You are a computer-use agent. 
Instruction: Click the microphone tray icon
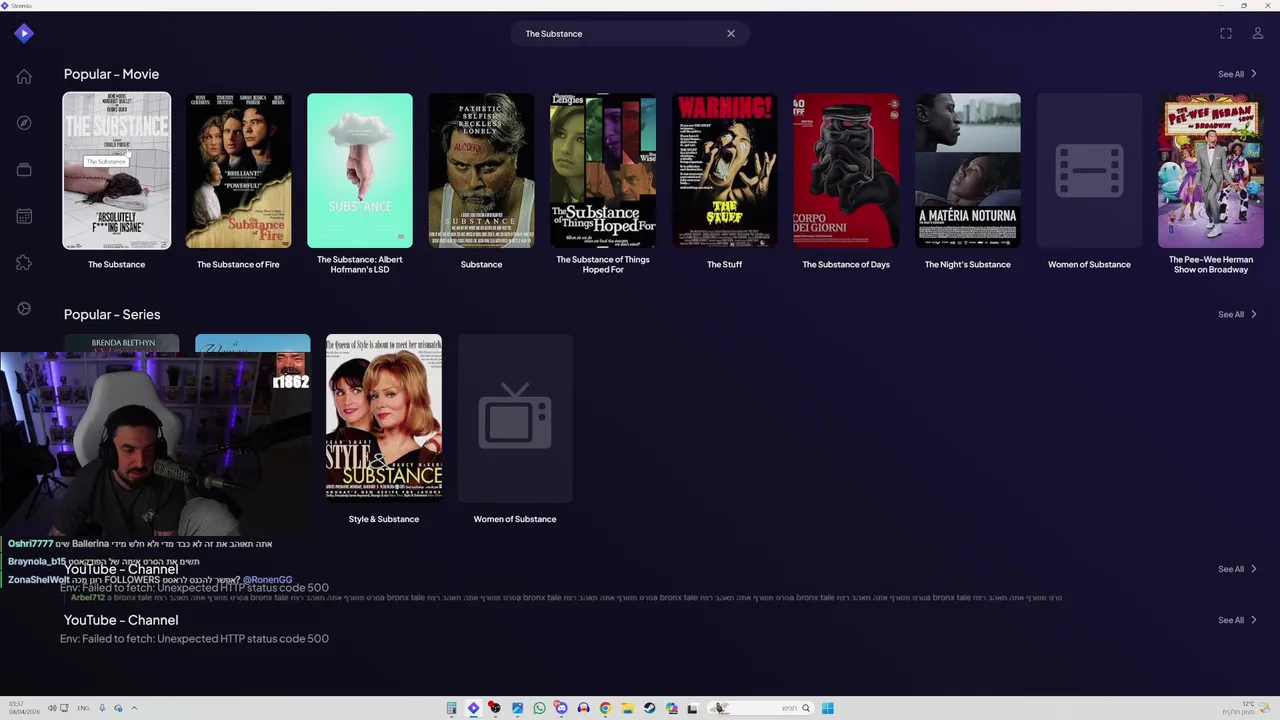coord(102,708)
